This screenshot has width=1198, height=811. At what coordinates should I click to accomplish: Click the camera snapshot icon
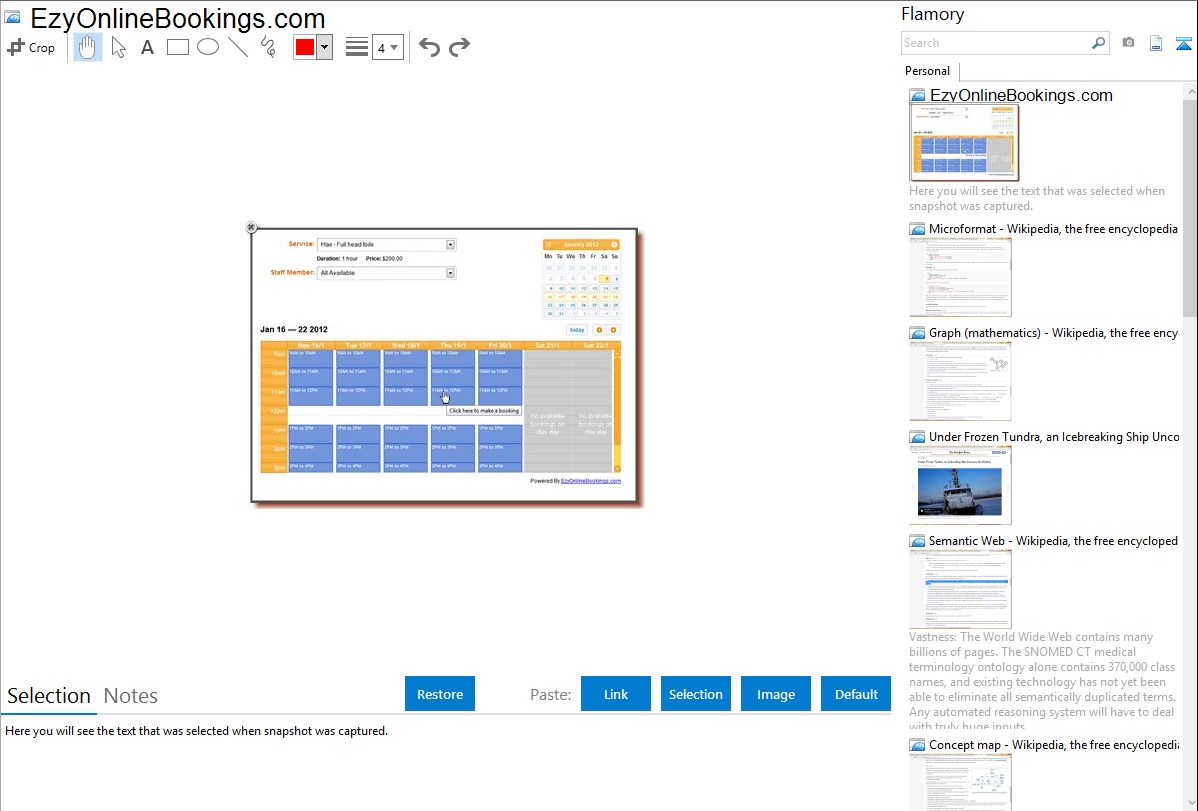pos(1128,43)
